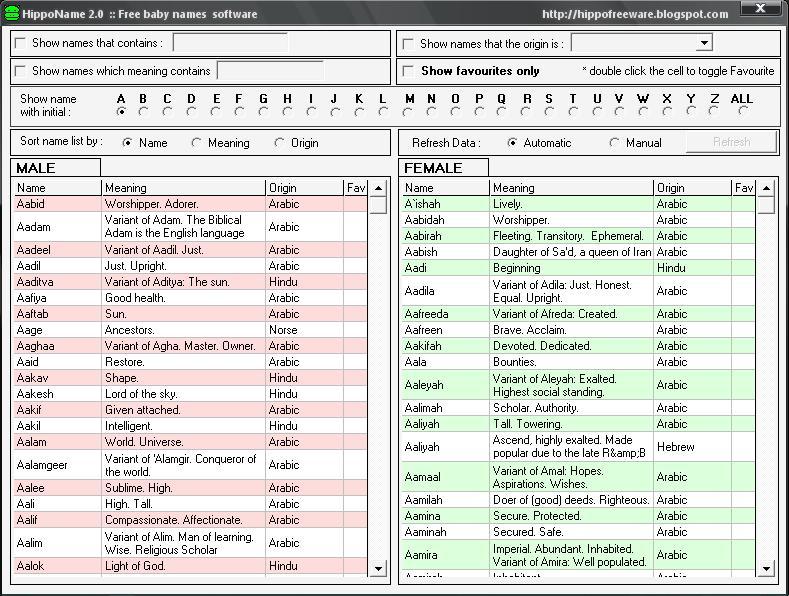Enable 'Show names that contains' checkbox

click(21, 44)
